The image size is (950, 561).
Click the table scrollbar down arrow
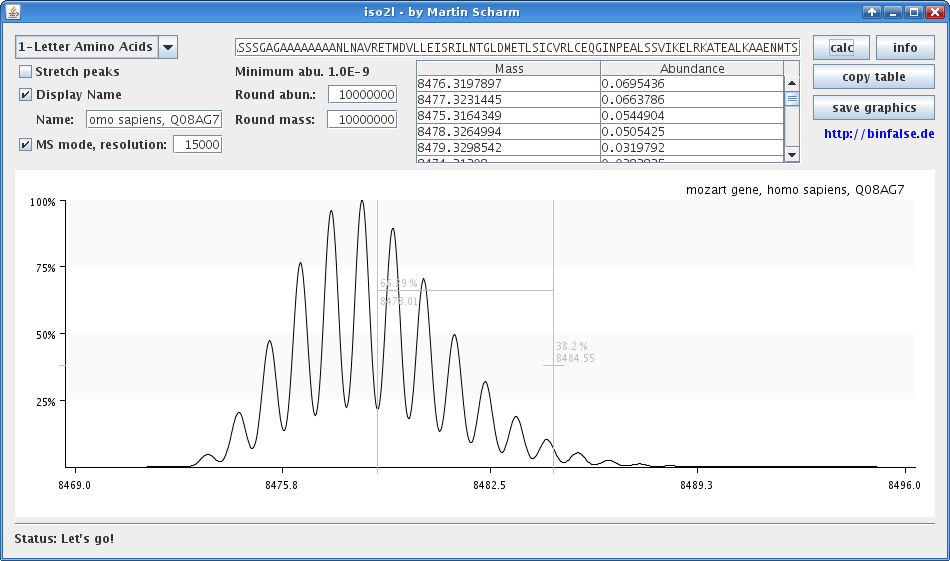(792, 154)
